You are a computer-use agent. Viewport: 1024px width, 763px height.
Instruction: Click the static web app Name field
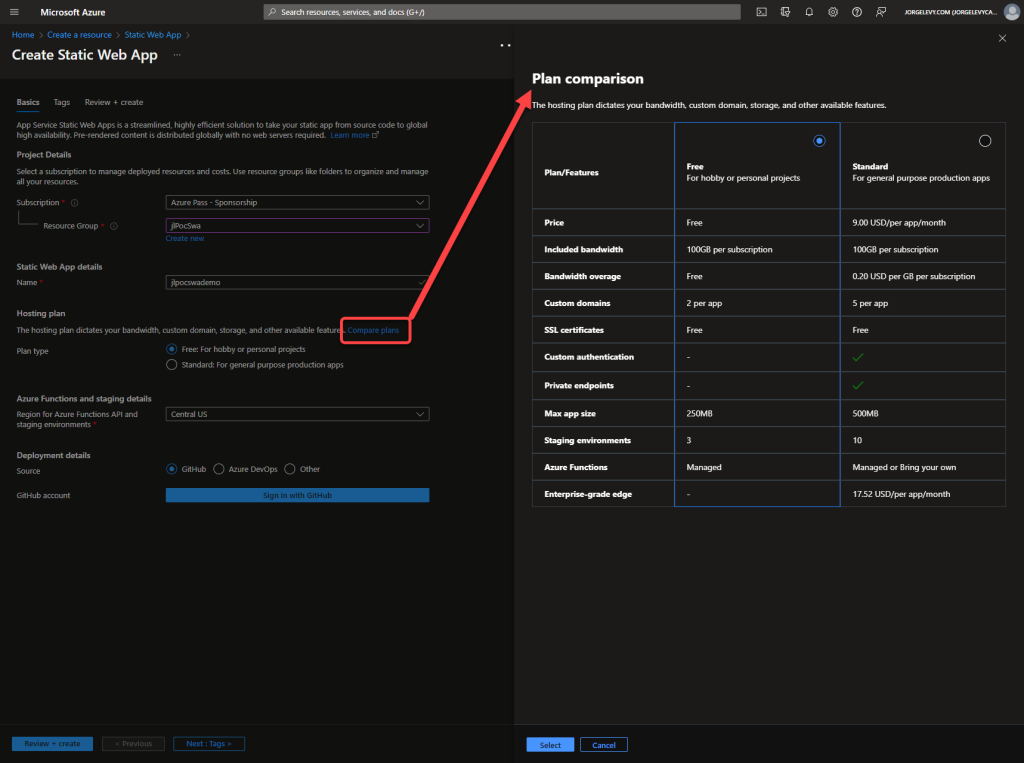point(297,282)
